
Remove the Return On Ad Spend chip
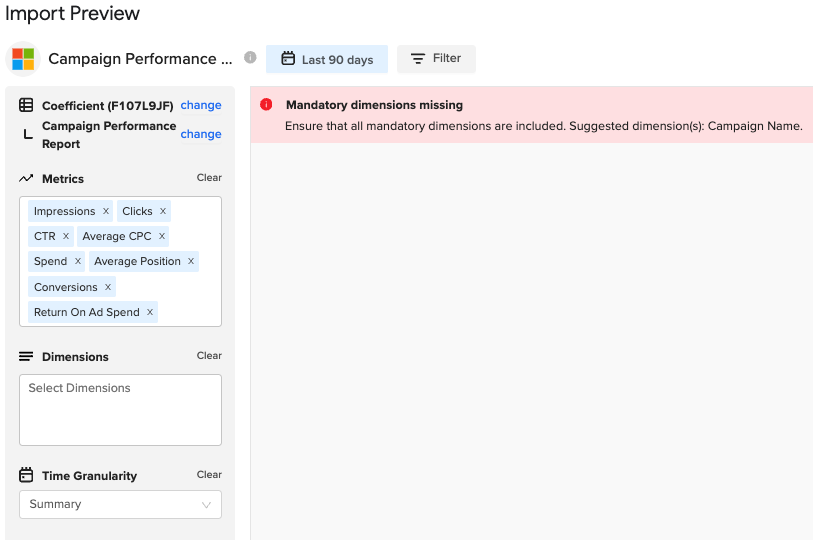pos(150,312)
